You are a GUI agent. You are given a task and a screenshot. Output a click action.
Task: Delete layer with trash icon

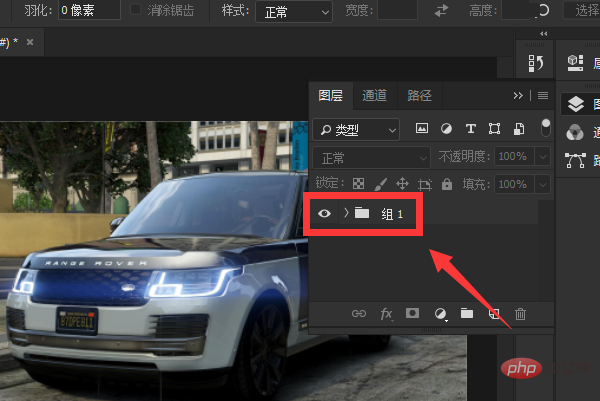coord(520,314)
